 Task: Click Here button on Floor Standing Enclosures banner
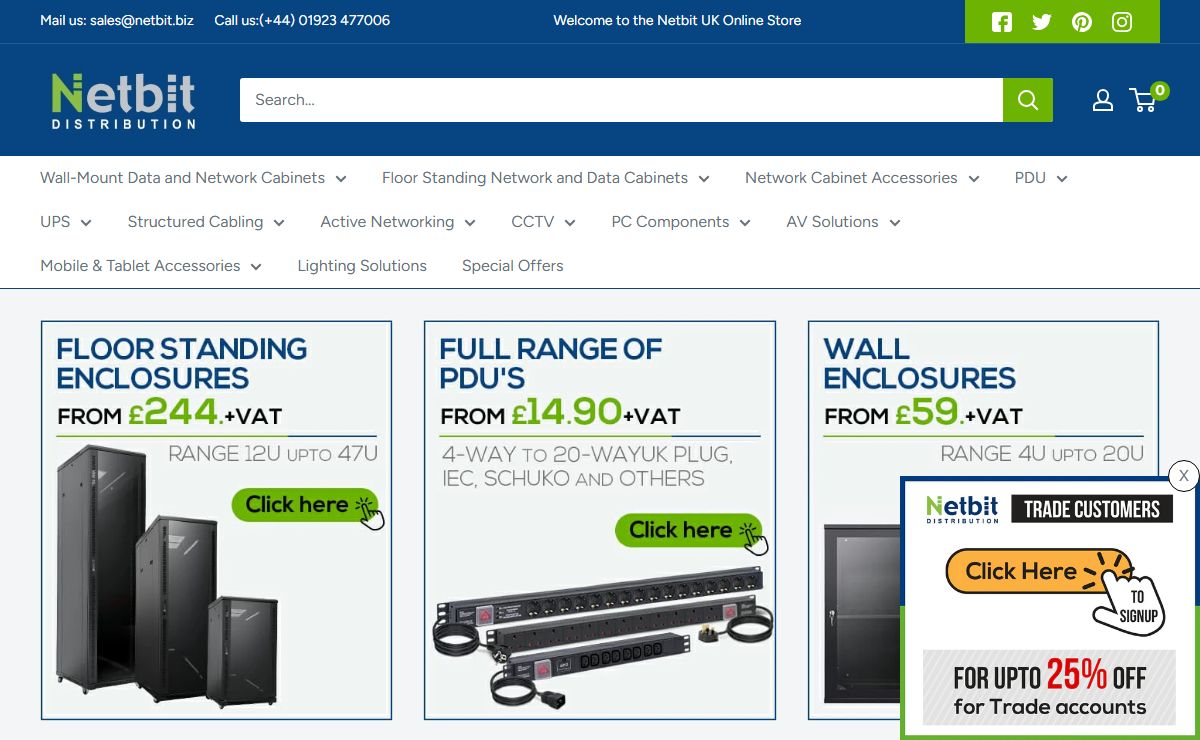pyautogui.click(x=307, y=506)
